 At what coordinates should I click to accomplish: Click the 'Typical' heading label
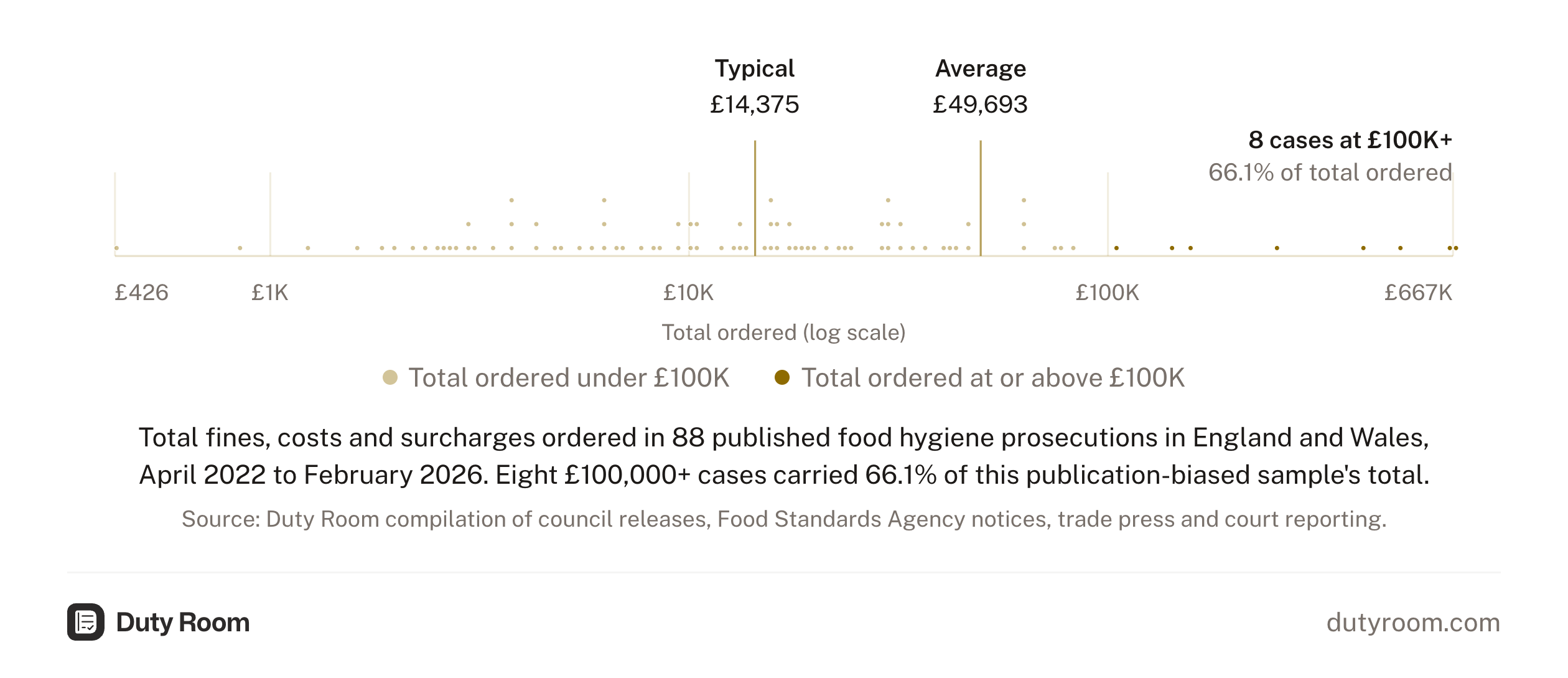[x=755, y=68]
